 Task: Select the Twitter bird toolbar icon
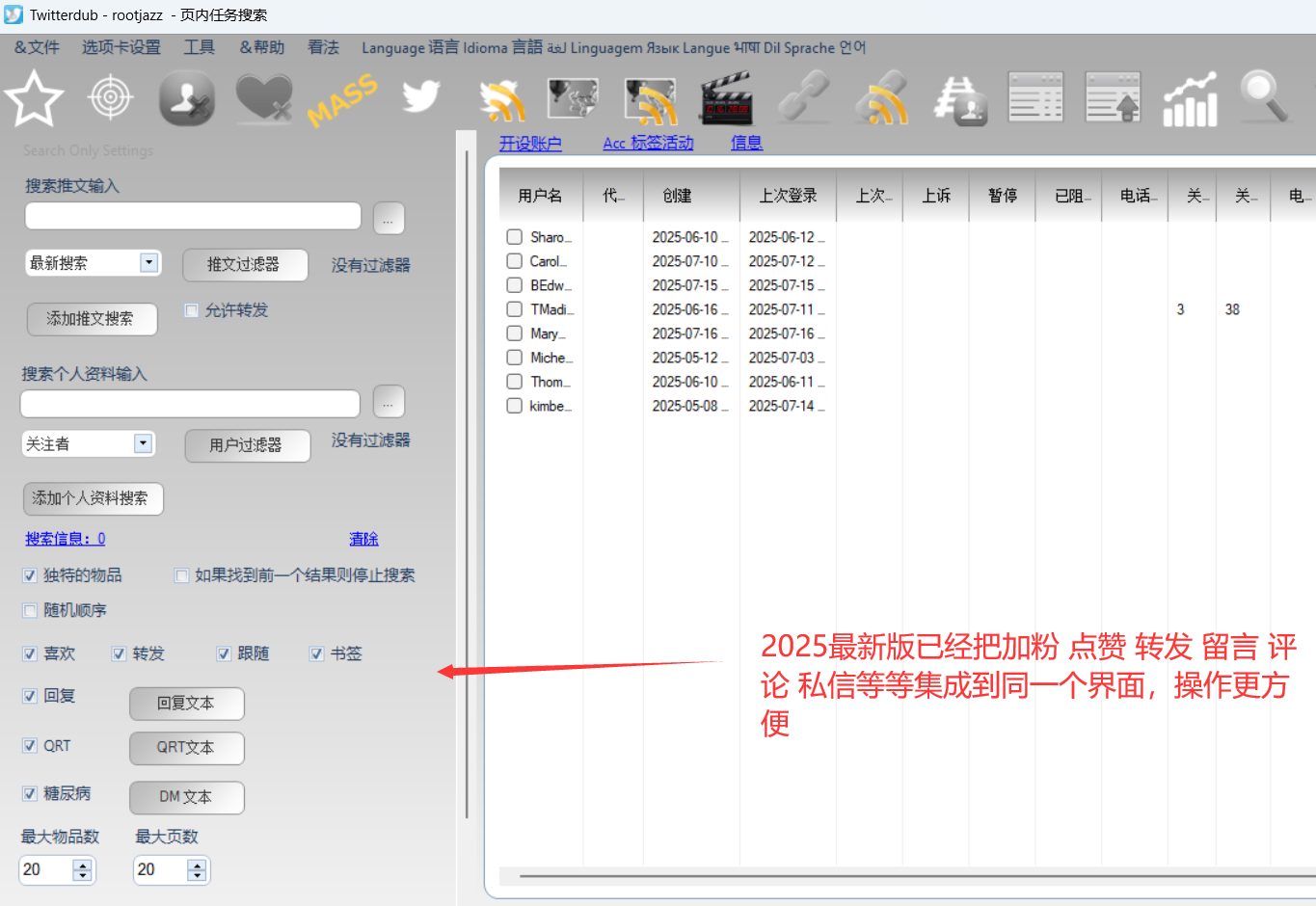(x=419, y=97)
